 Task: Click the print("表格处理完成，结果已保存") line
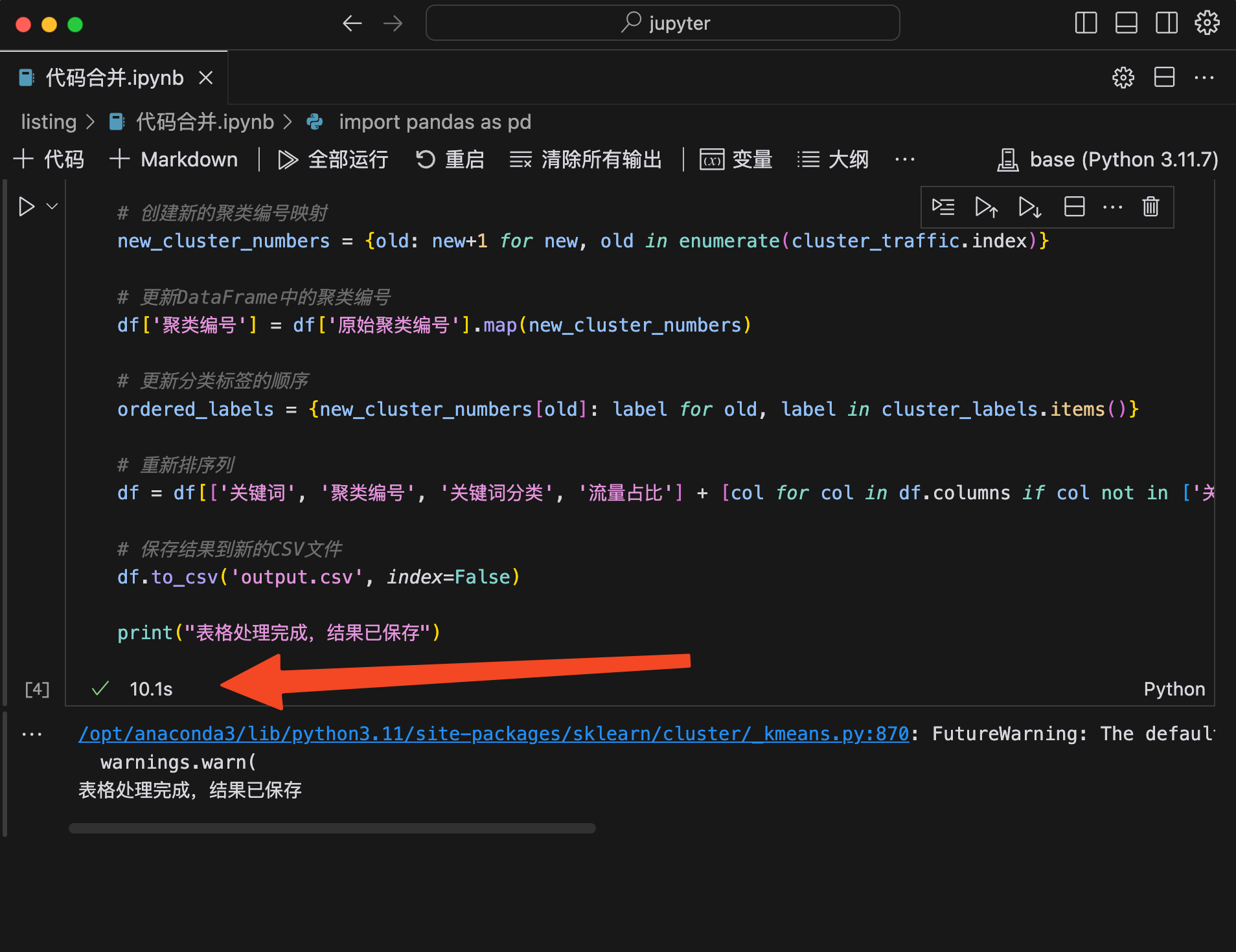pos(279,632)
